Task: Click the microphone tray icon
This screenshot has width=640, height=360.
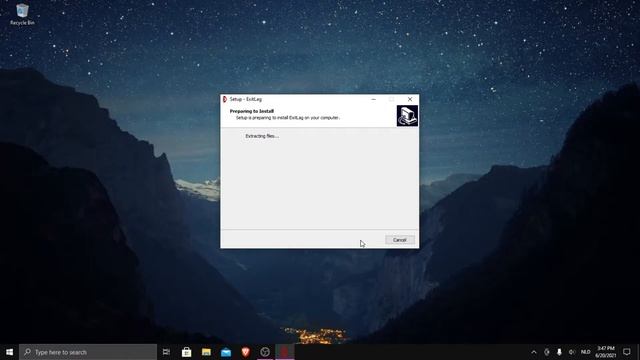Action: click(x=559, y=352)
